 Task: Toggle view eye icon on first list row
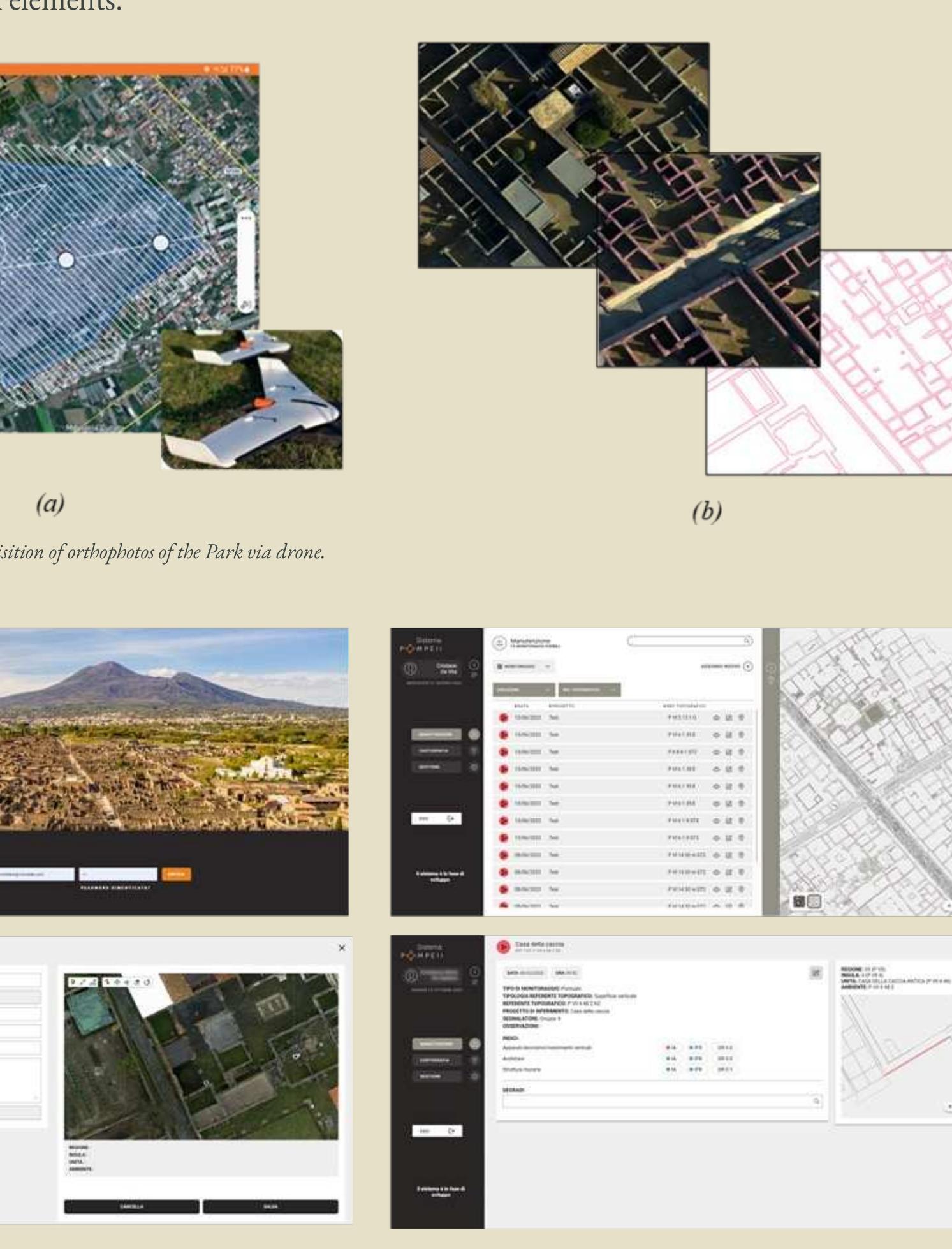[716, 718]
